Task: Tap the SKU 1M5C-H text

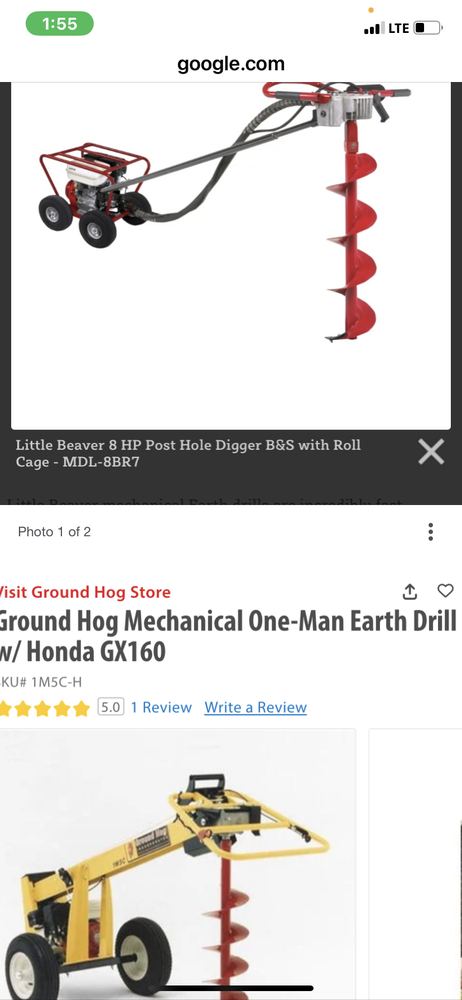Action: [x=41, y=682]
